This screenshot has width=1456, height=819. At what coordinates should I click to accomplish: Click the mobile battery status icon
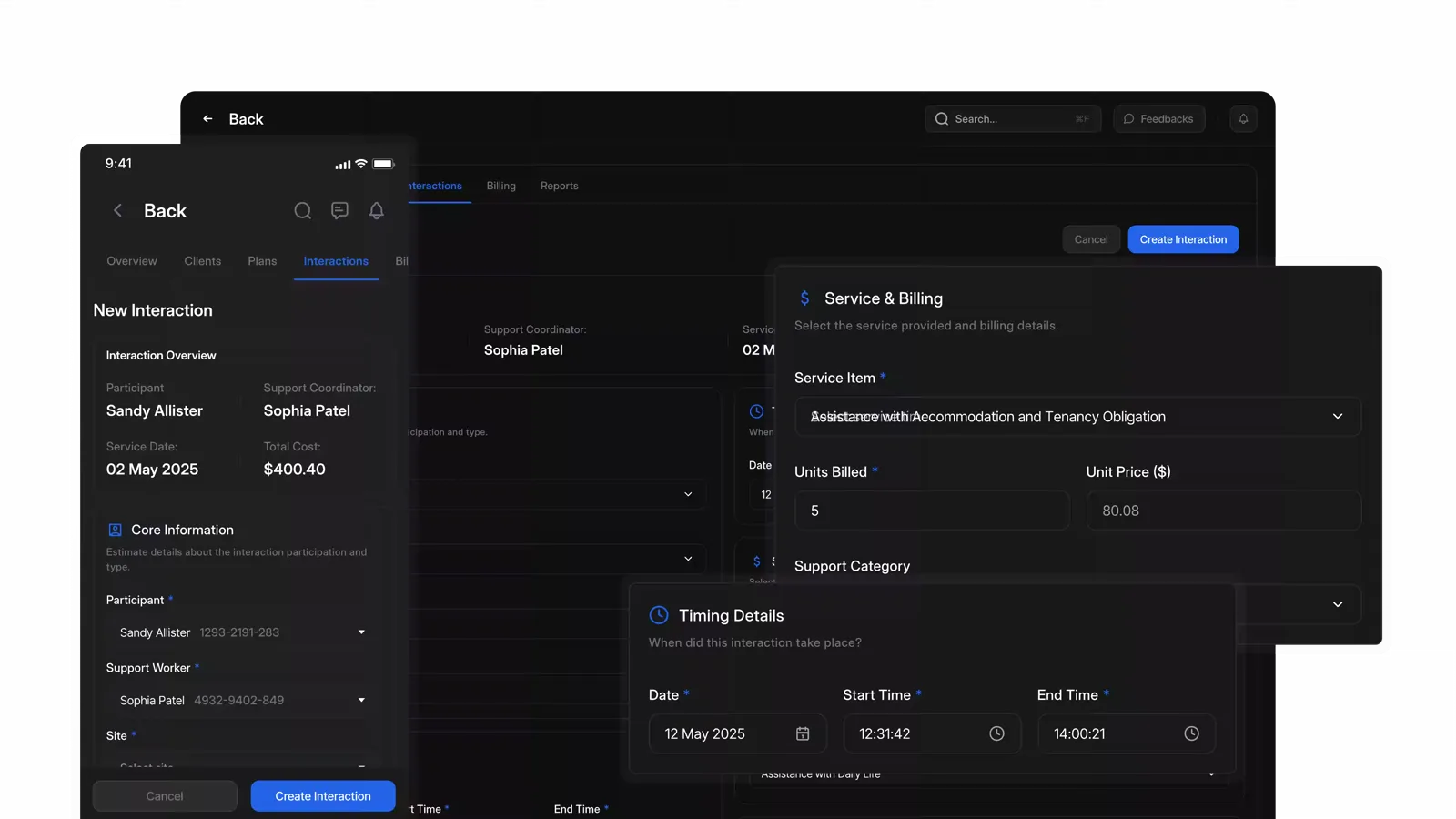(x=384, y=164)
